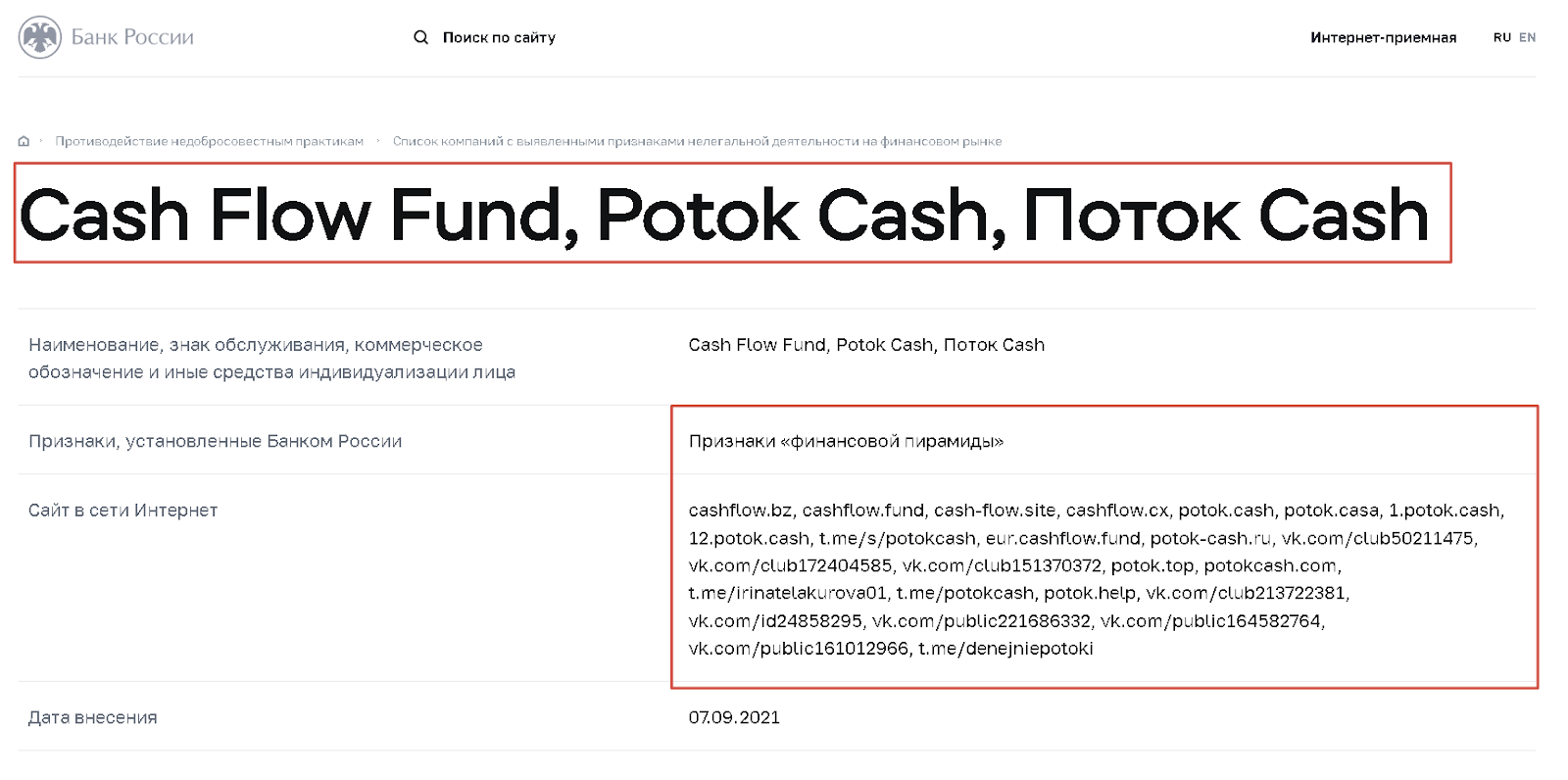Screen dimensions: 1568x780
Task: Click the "Дата внесения" row label
Action: [92, 717]
